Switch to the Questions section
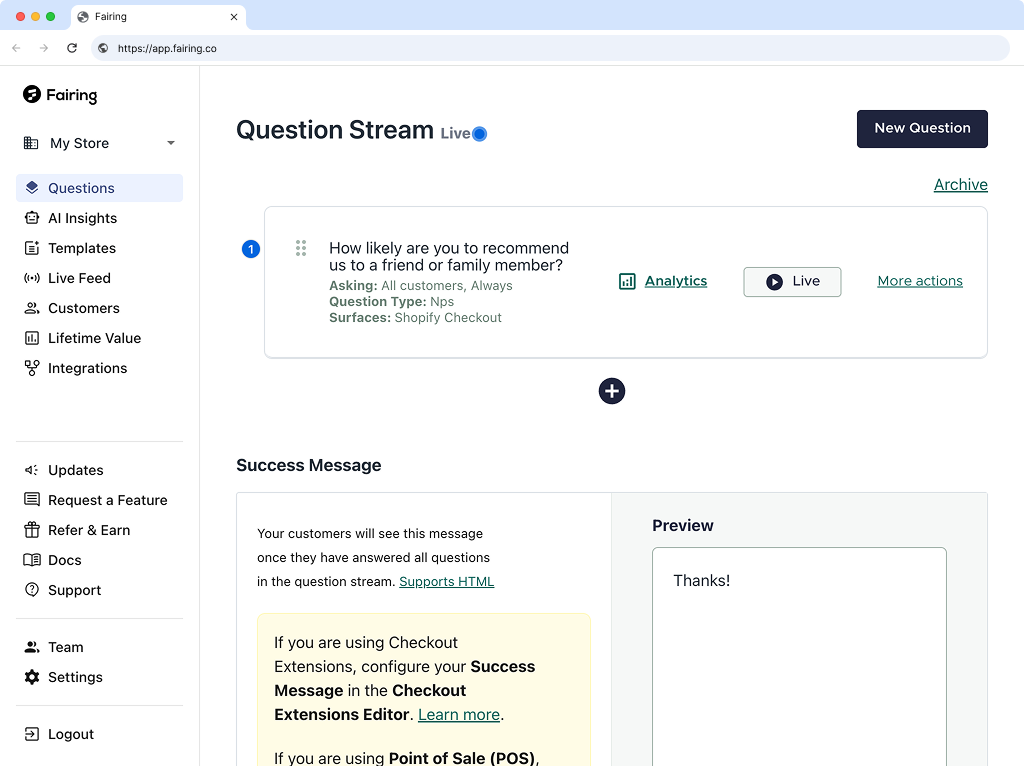Screen dimensions: 1024x766 point(79,188)
